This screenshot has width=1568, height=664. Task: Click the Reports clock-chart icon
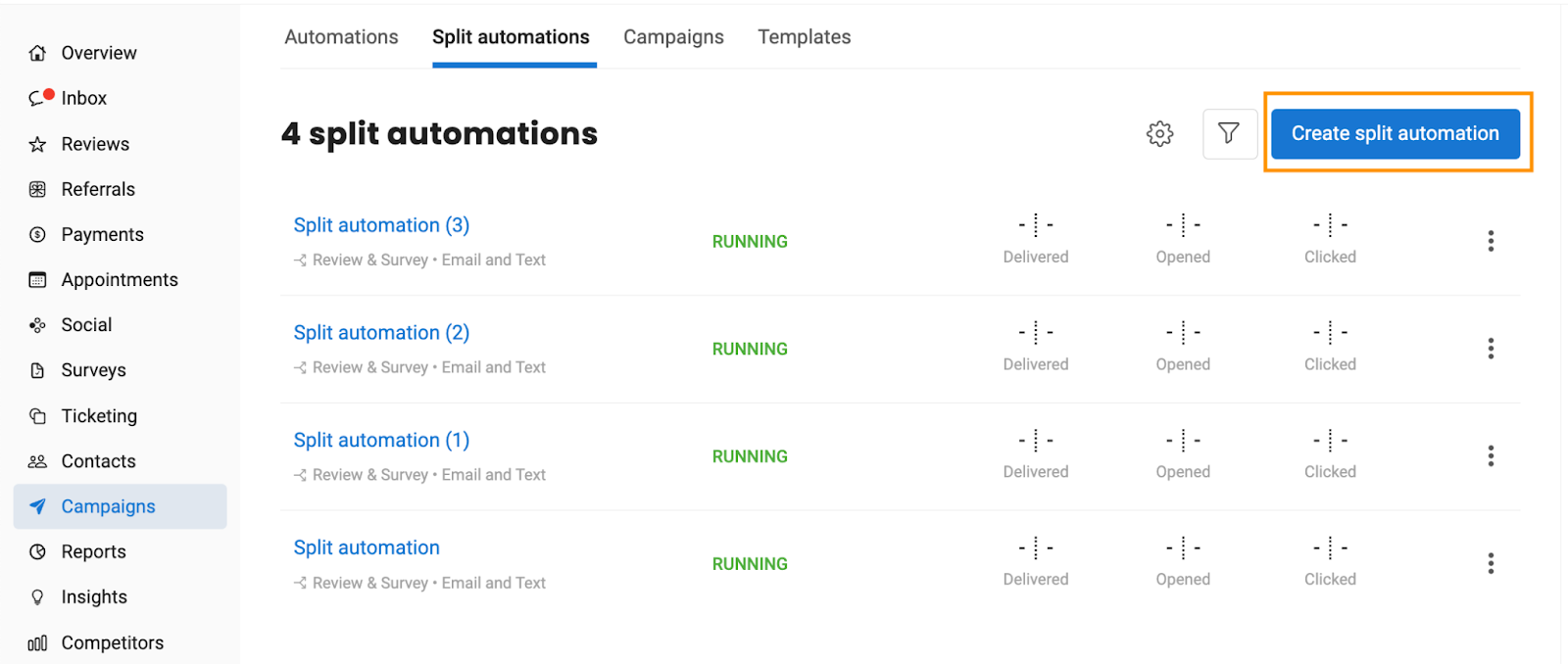(37, 551)
